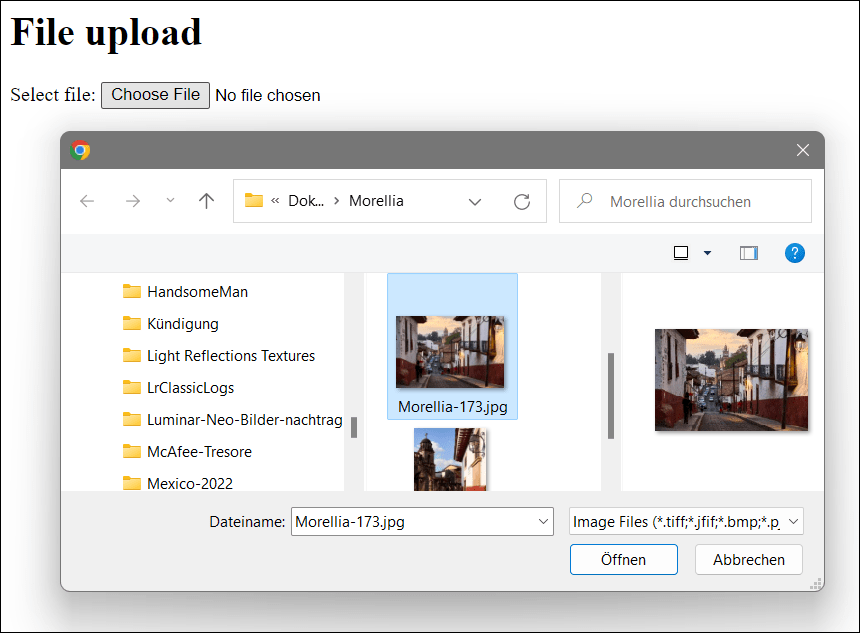
Task: Expand the view layout options arrow
Action: click(706, 253)
